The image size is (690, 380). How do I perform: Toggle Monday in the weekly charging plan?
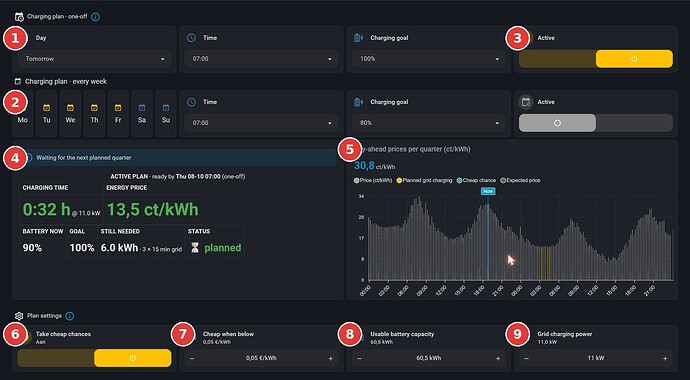tap(23, 114)
